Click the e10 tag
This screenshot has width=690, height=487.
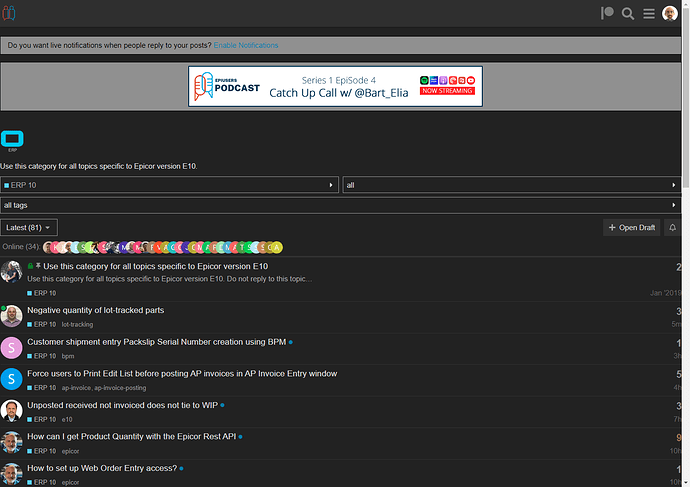point(67,419)
